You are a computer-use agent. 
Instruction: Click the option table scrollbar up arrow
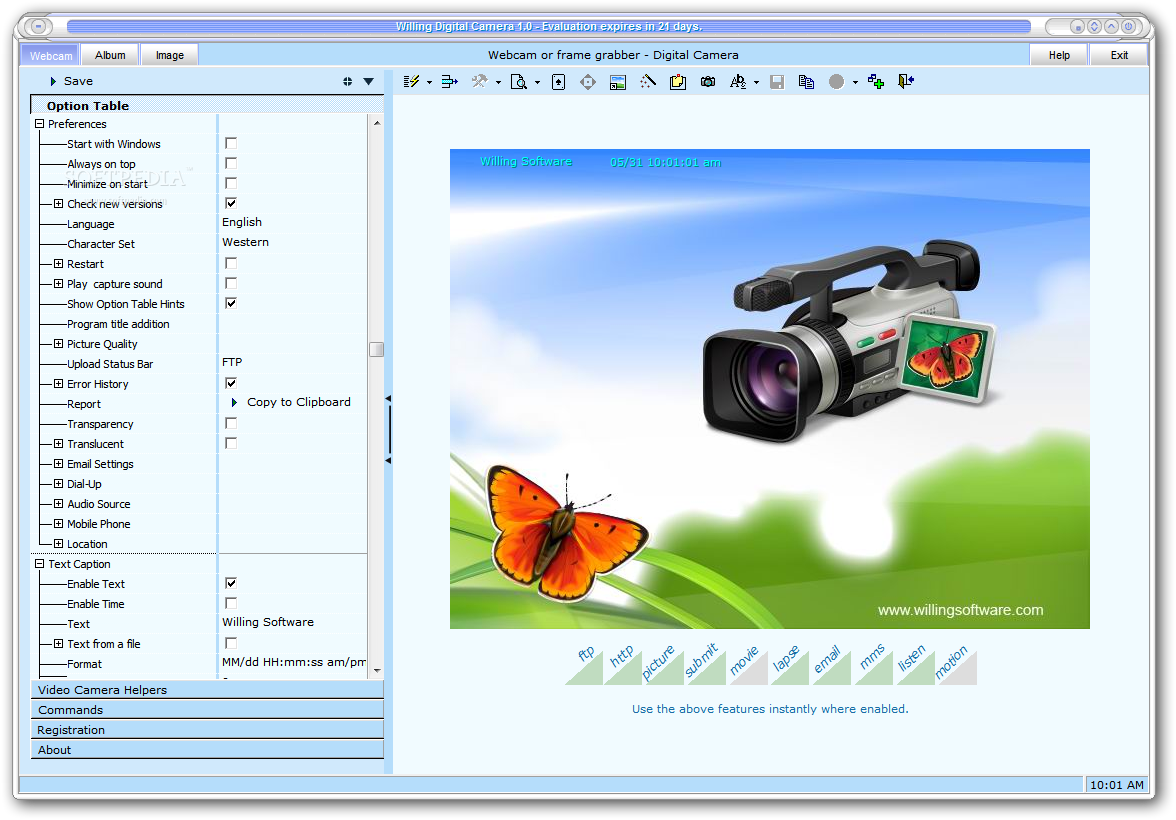click(376, 123)
